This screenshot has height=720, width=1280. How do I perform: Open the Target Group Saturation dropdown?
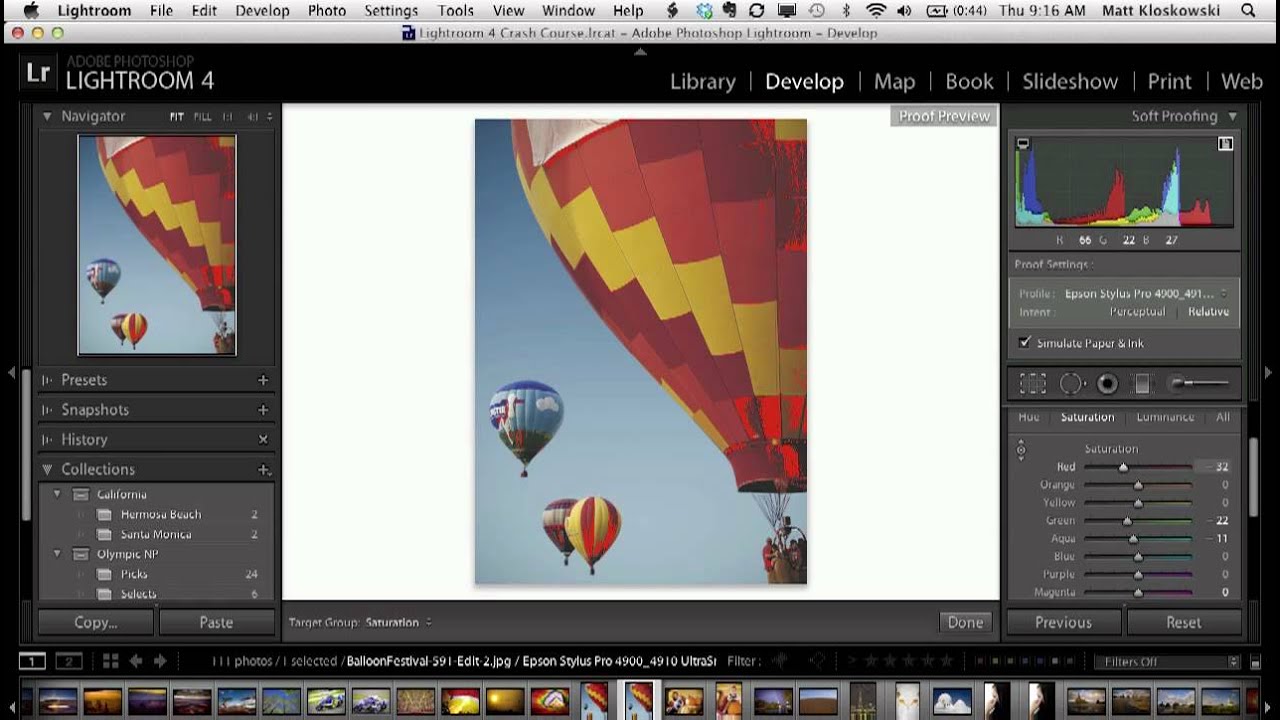click(x=398, y=622)
